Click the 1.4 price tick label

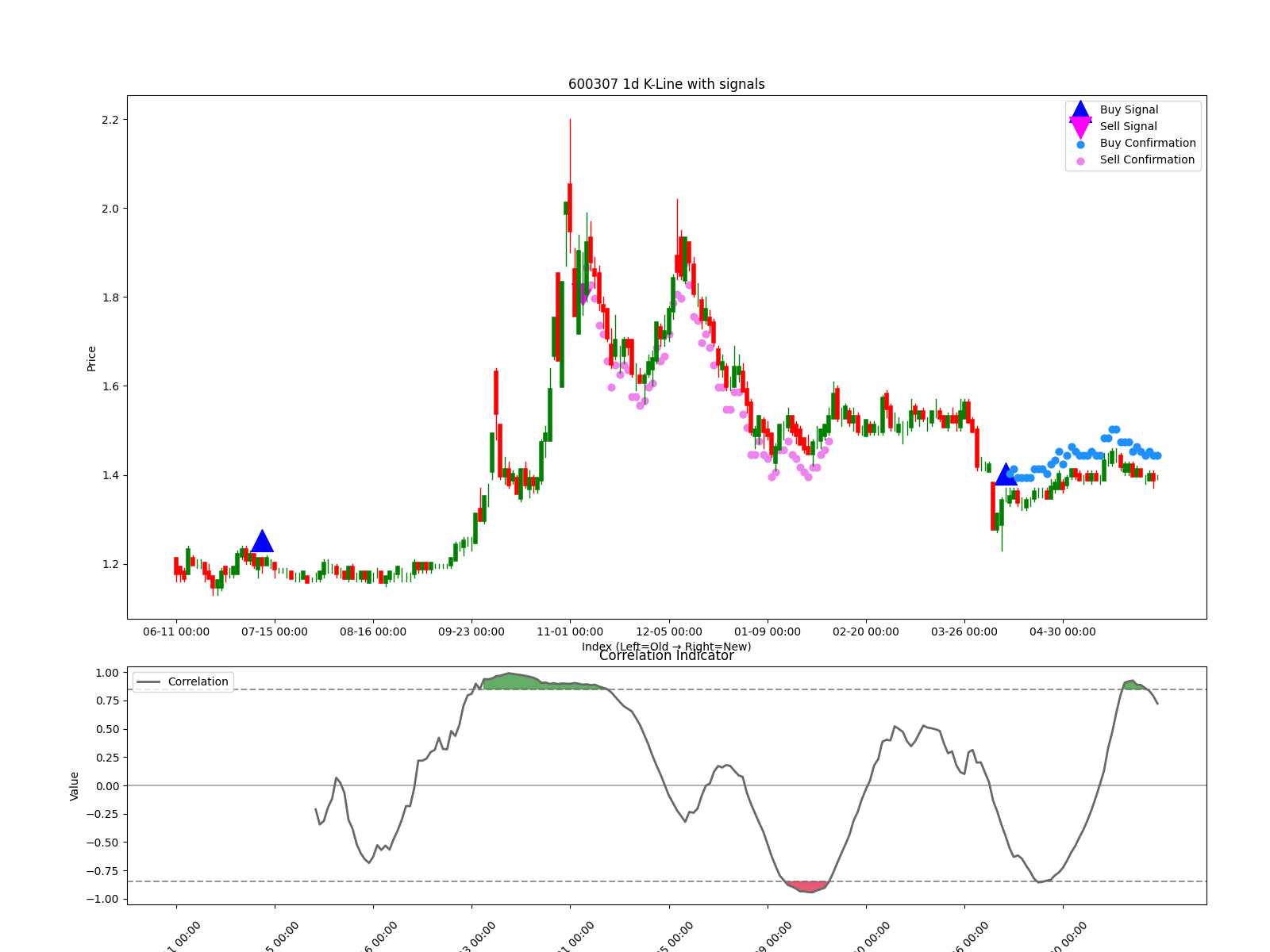click(x=110, y=475)
